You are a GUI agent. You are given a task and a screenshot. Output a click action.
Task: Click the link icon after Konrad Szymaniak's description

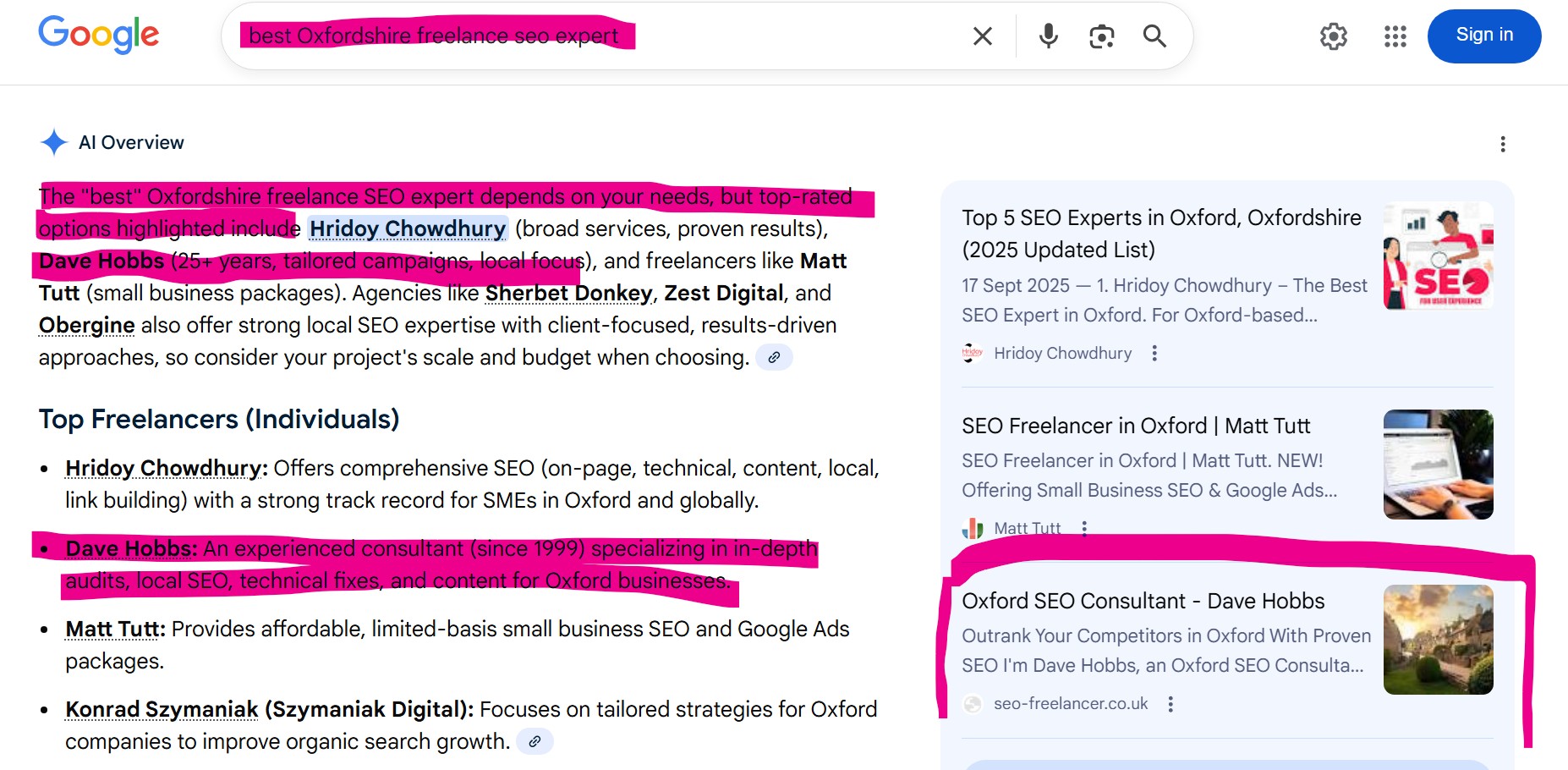pos(534,741)
